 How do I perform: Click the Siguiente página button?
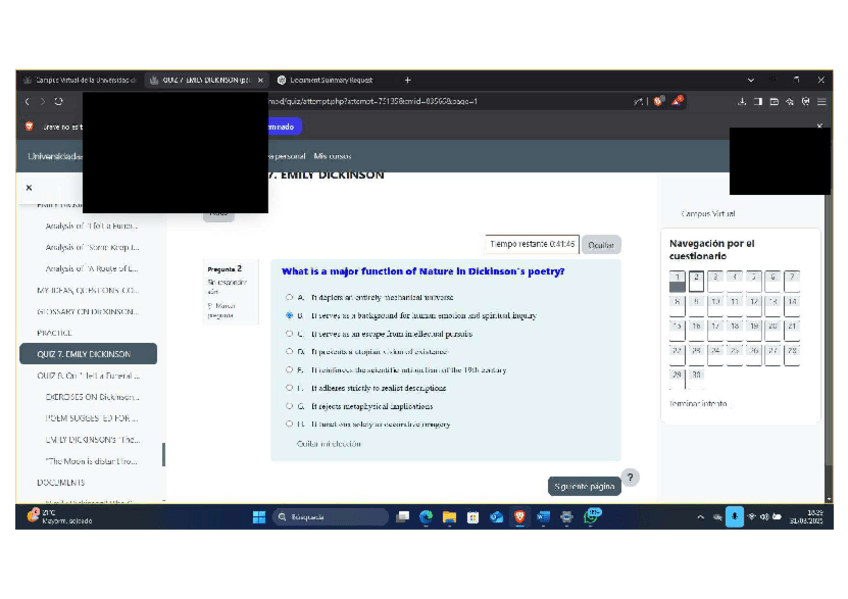click(585, 487)
